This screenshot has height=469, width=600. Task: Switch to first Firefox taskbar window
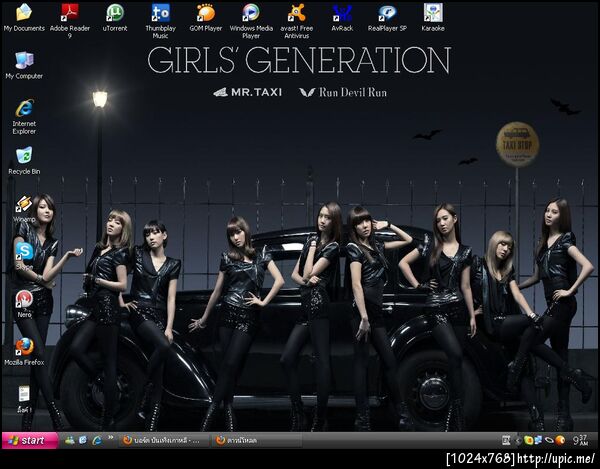pos(165,441)
